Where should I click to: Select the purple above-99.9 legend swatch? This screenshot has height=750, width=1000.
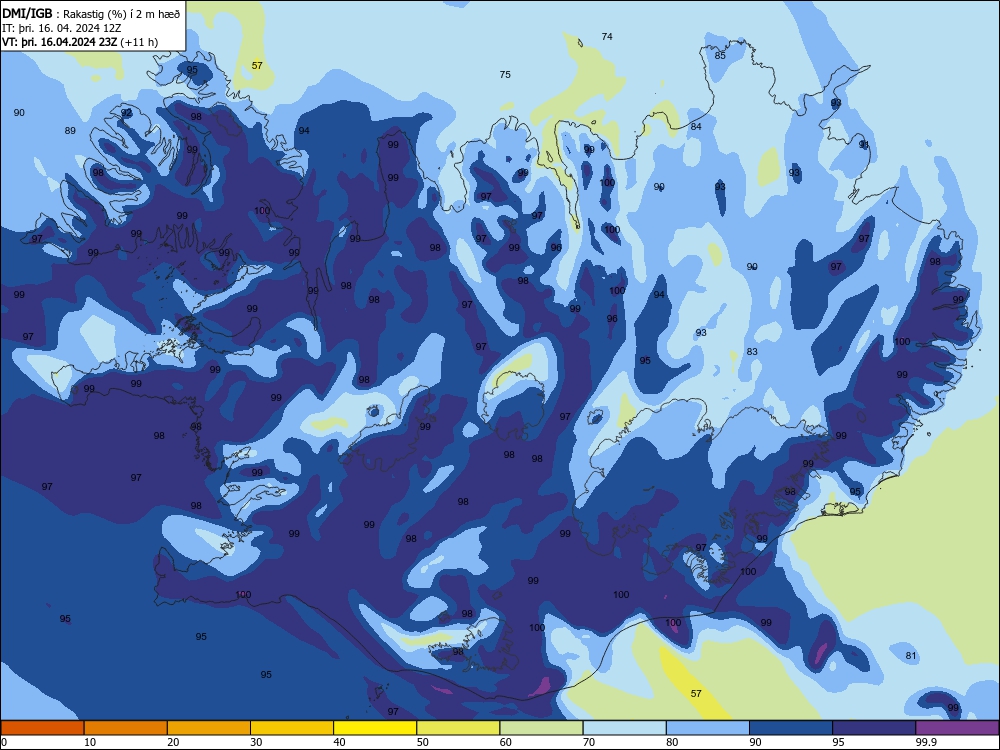click(957, 728)
